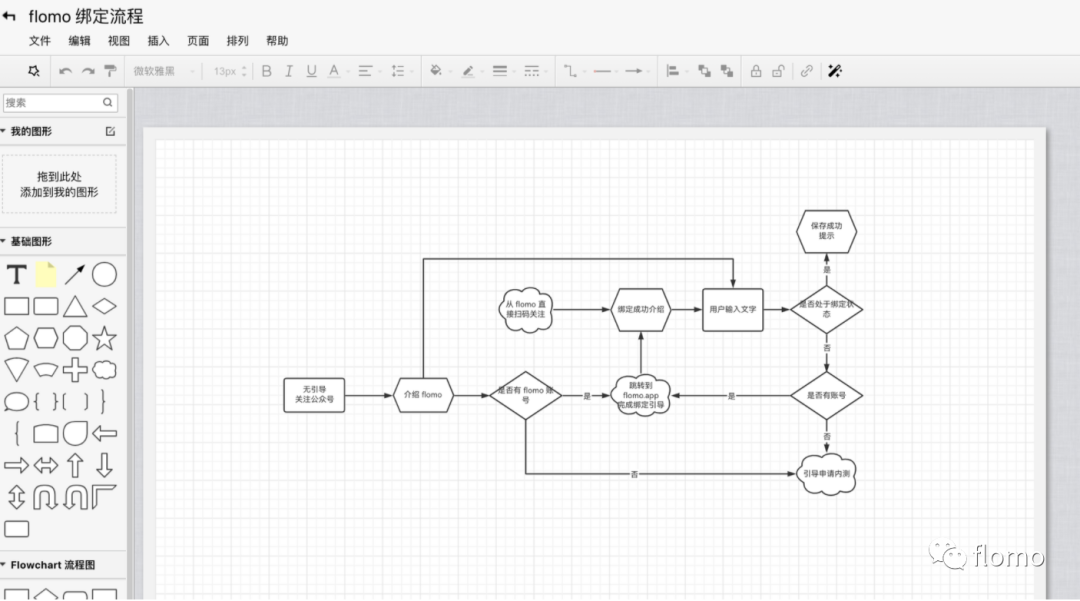The image size is (1080, 601).
Task: Select the cross shape in the shapes panel
Action: click(x=75, y=370)
